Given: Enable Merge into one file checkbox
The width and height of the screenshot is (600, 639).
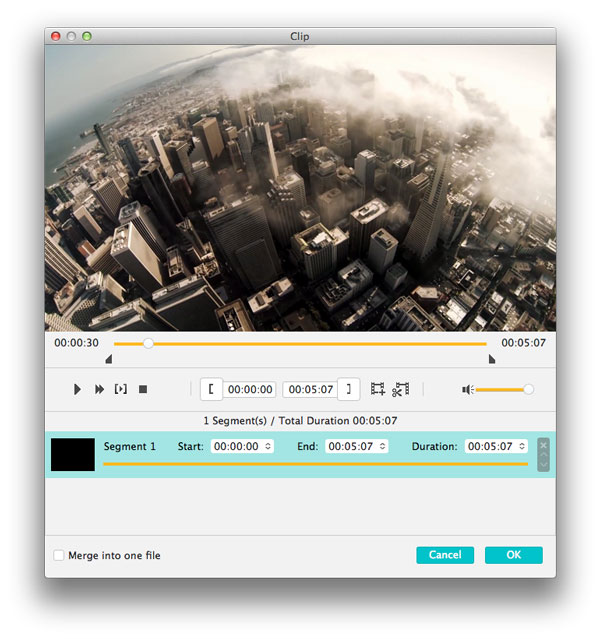Looking at the screenshot, I should click(x=59, y=555).
